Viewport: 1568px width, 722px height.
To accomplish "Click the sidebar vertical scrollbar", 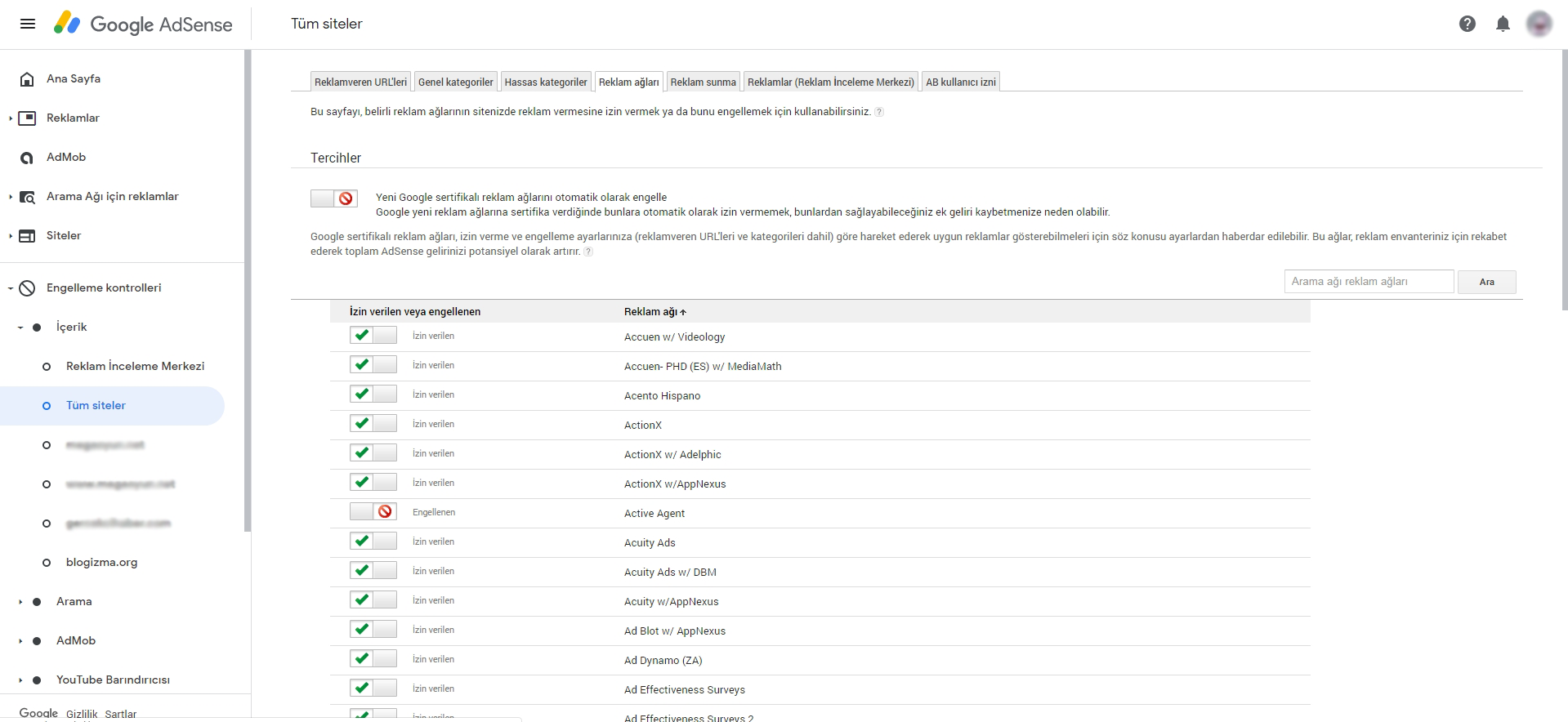I will pyautogui.click(x=248, y=291).
